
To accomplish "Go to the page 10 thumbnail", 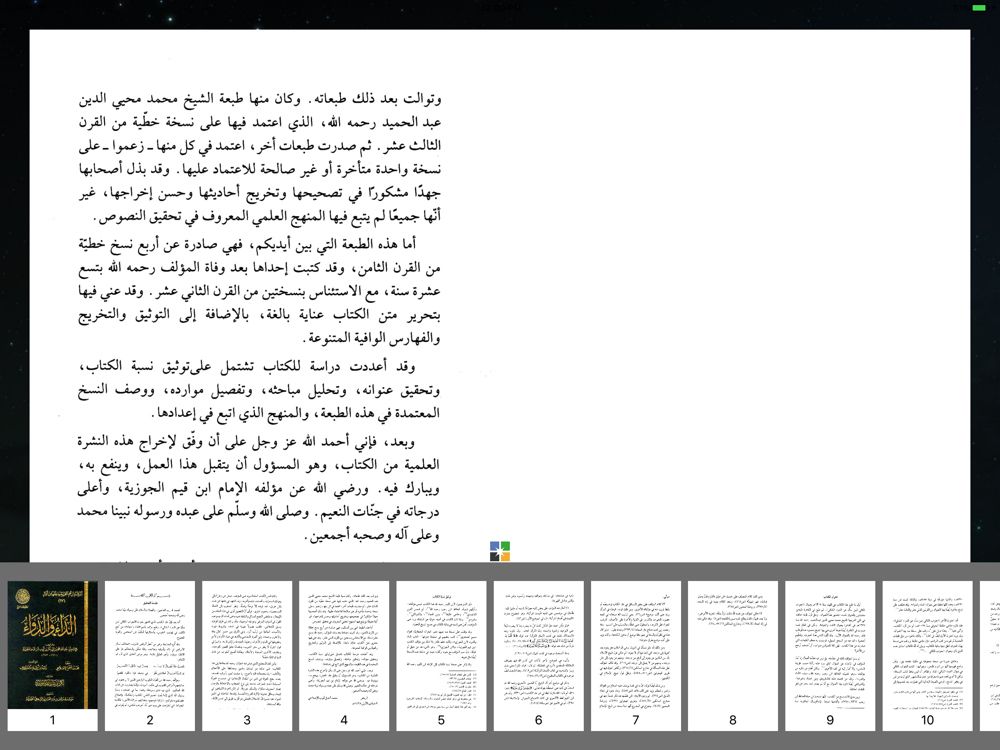I will (927, 645).
